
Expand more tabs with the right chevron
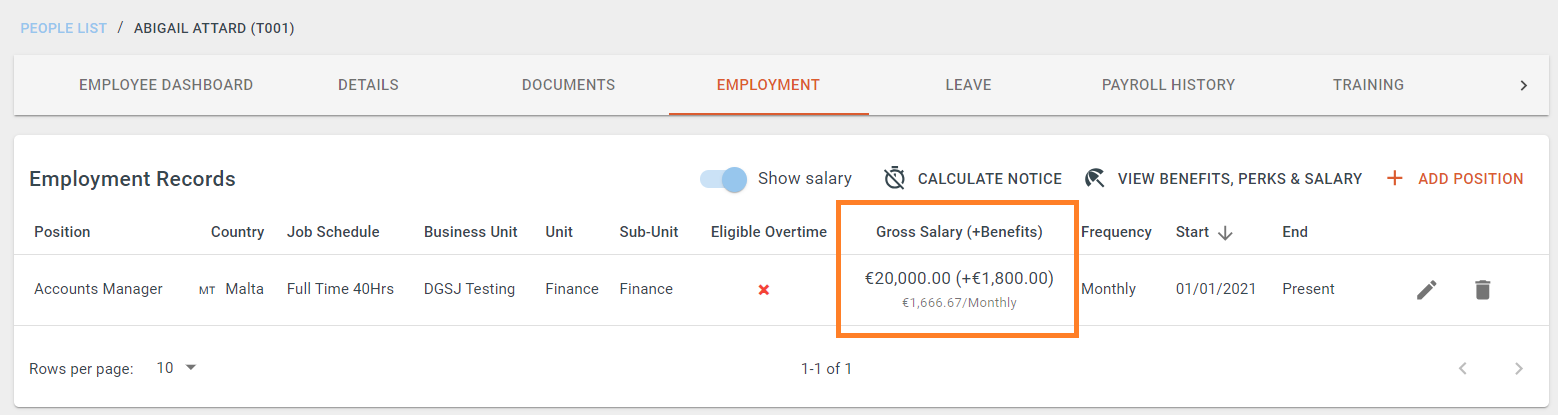(x=1524, y=85)
